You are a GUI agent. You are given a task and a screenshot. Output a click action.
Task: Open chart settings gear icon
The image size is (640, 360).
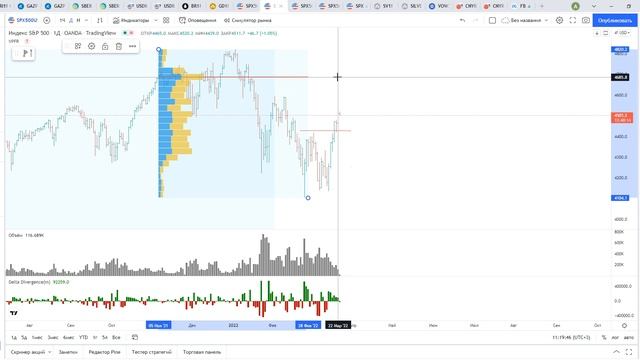(560, 20)
